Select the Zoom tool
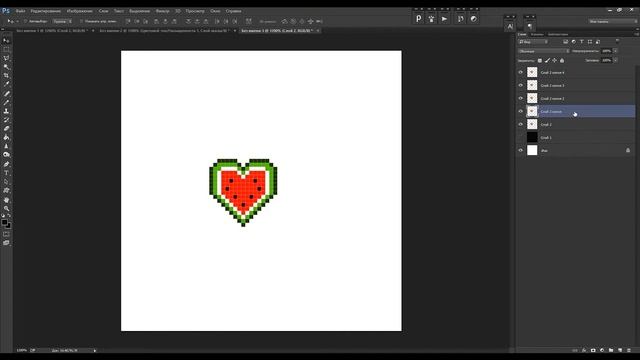The height and width of the screenshot is (360, 640). coord(6,209)
